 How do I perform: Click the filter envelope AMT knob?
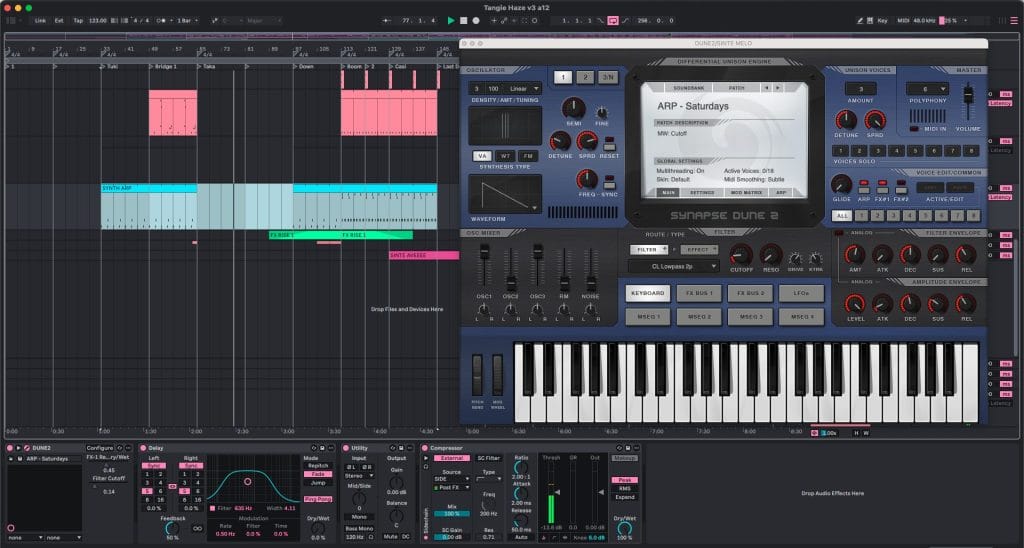[x=855, y=255]
